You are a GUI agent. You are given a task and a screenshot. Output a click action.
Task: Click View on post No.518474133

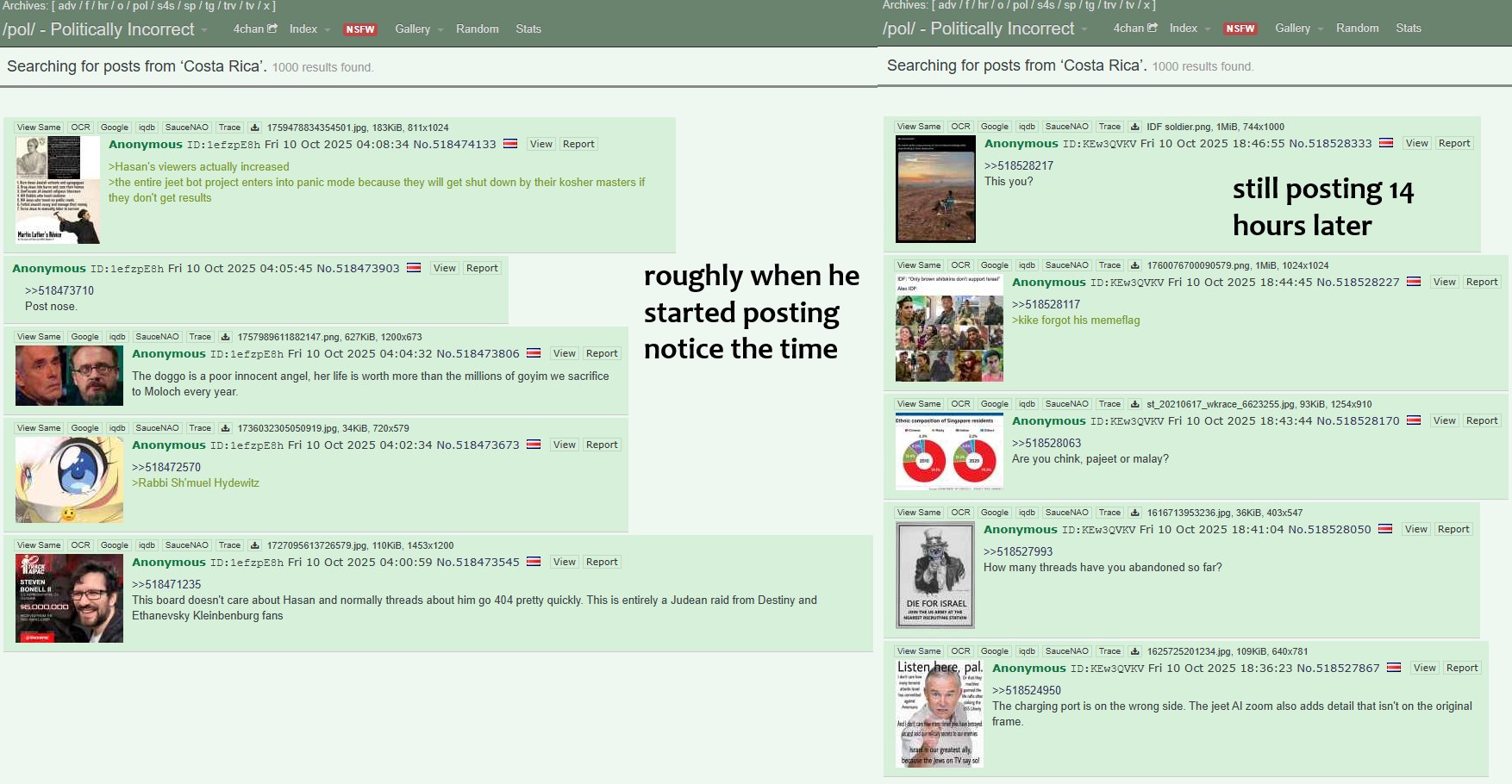coord(541,144)
